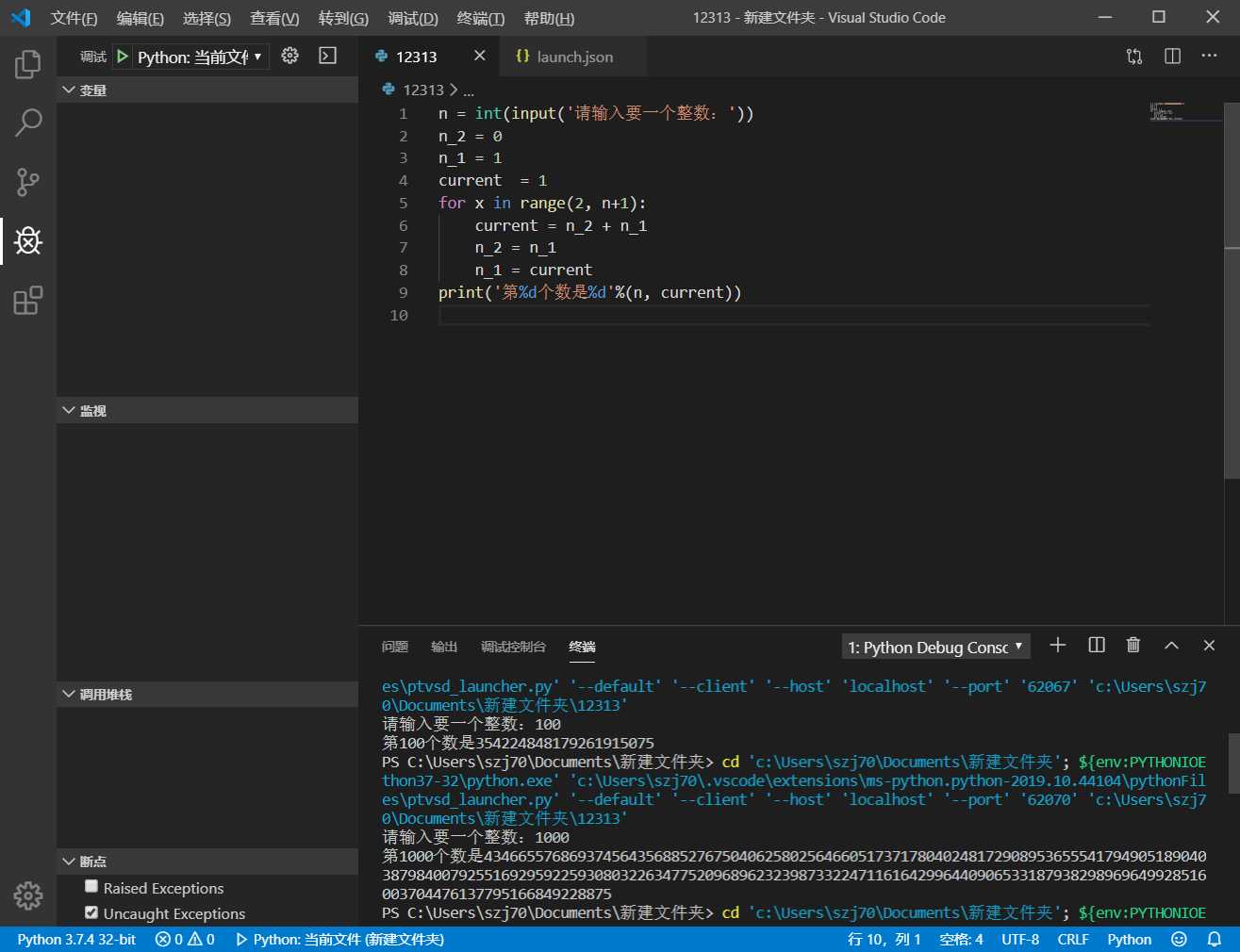The height and width of the screenshot is (952, 1240).
Task: Click Python language mode in status bar
Action: coord(1130,940)
